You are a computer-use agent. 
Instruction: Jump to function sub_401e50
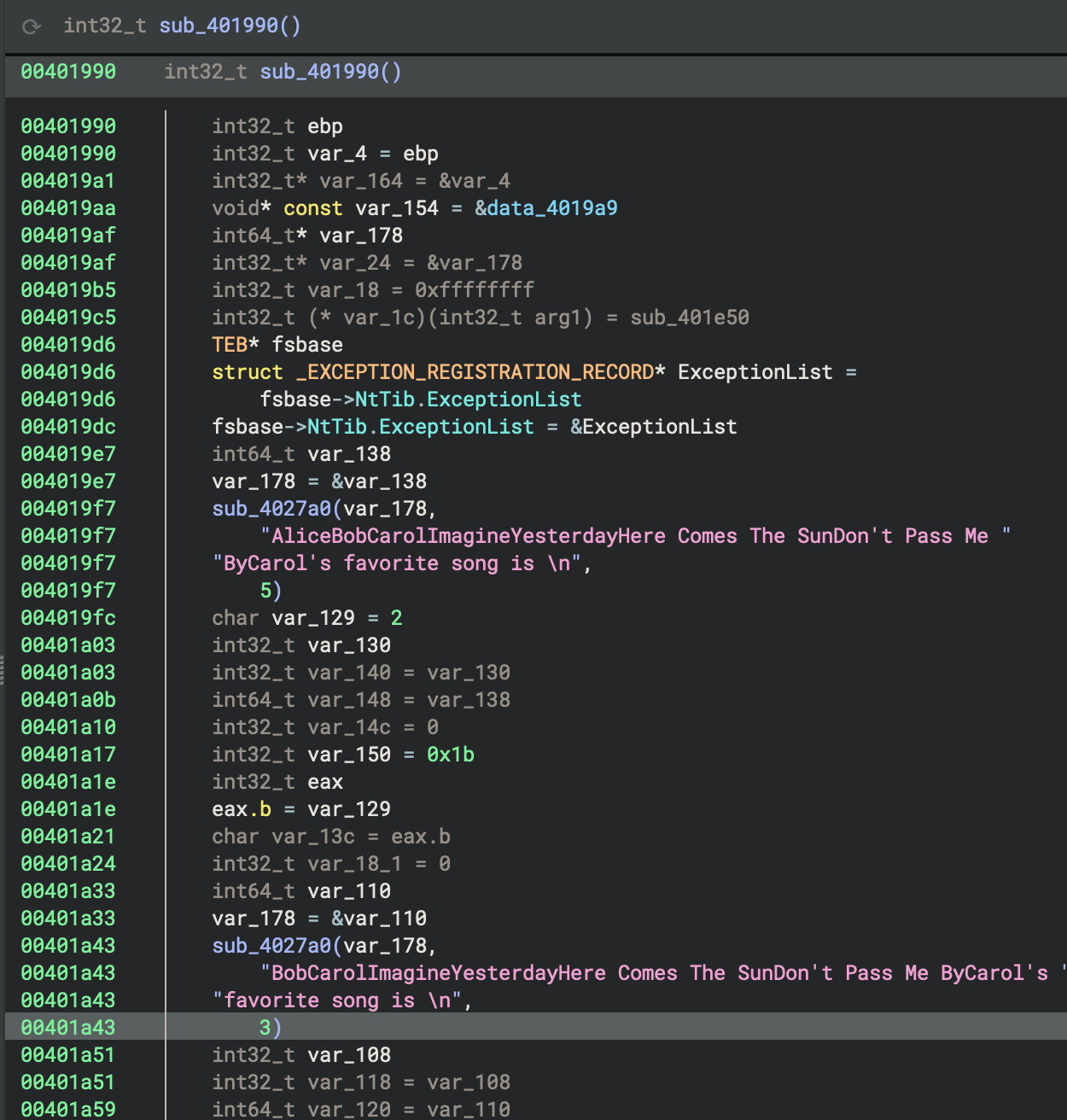point(689,318)
